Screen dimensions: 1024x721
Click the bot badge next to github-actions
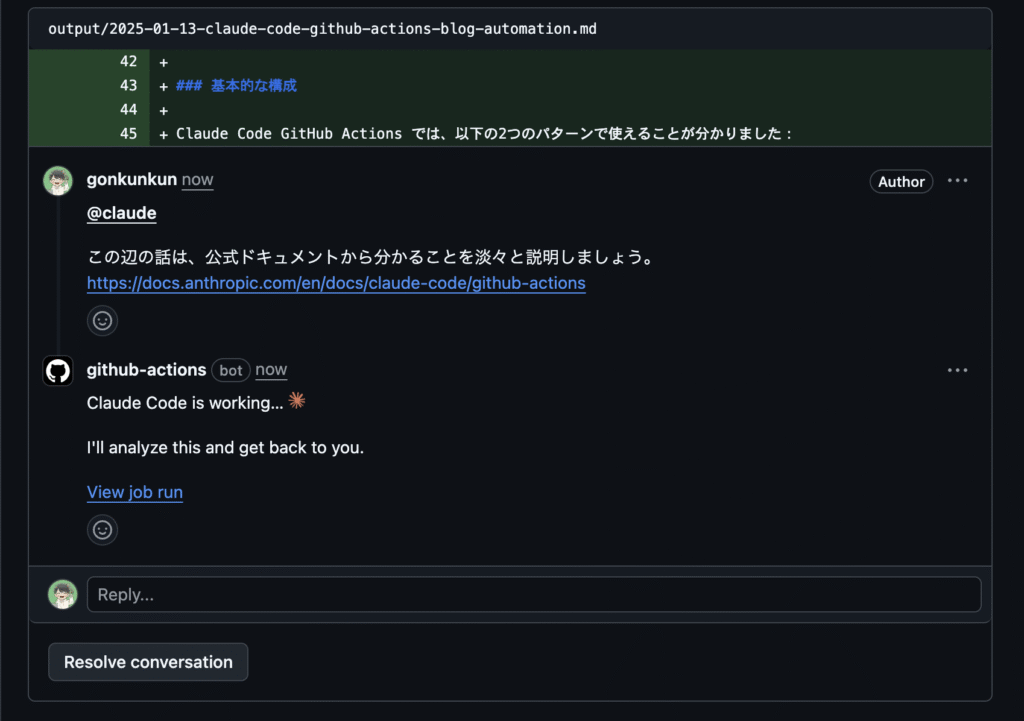(231, 370)
